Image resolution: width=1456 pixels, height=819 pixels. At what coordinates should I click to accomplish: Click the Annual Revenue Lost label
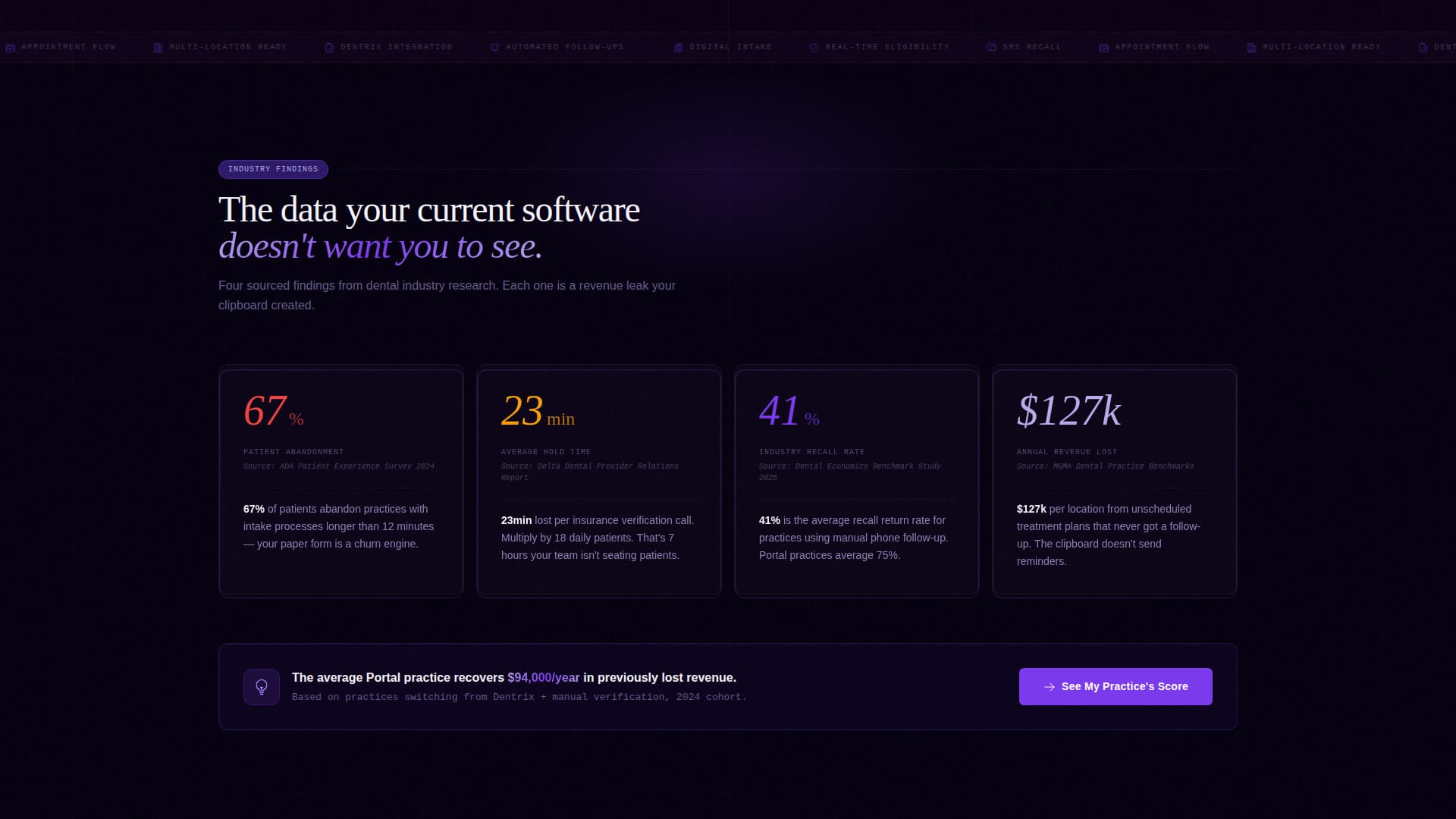tap(1067, 452)
